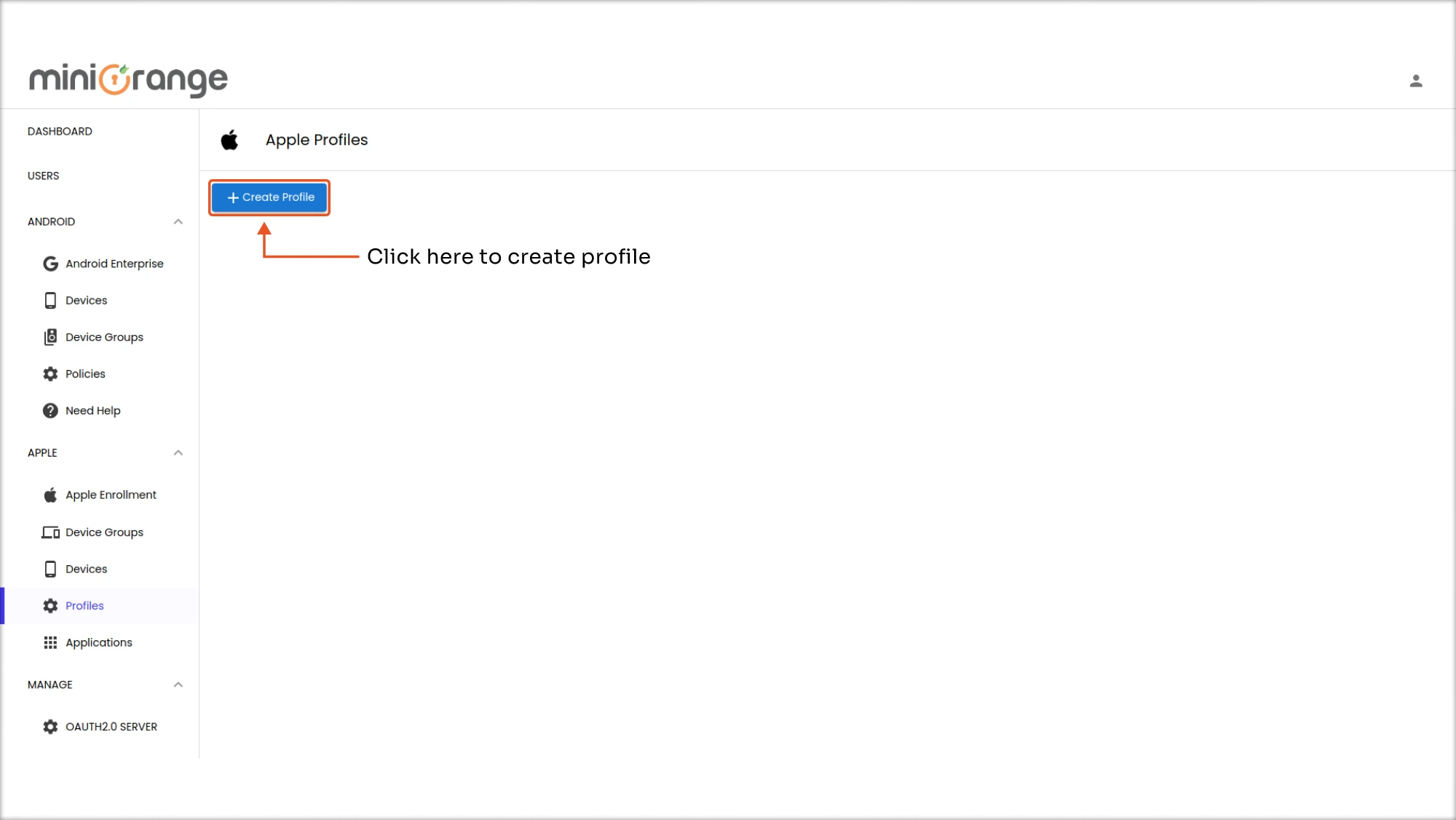Click the Devices phone icon under Android
1456x820 pixels.
(50, 300)
